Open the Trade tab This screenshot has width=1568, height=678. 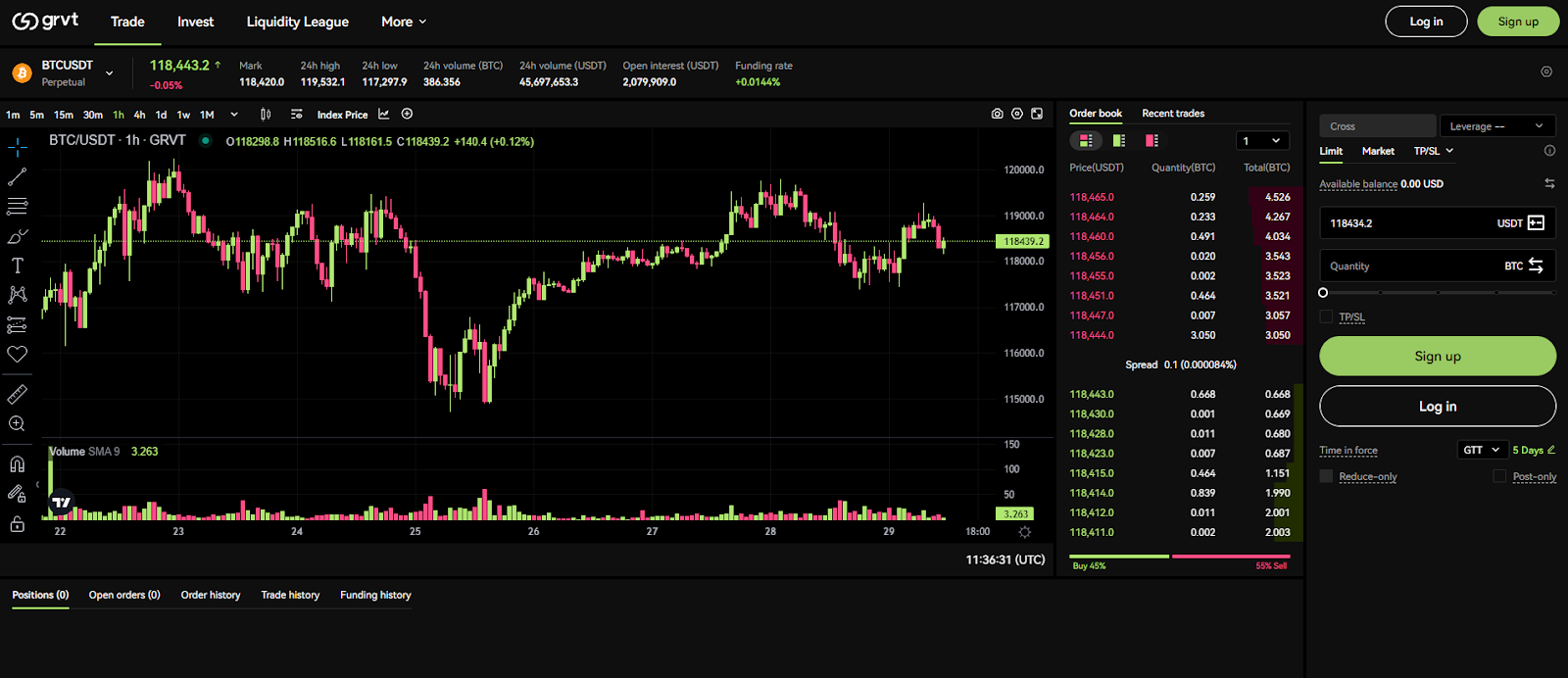pyautogui.click(x=127, y=22)
